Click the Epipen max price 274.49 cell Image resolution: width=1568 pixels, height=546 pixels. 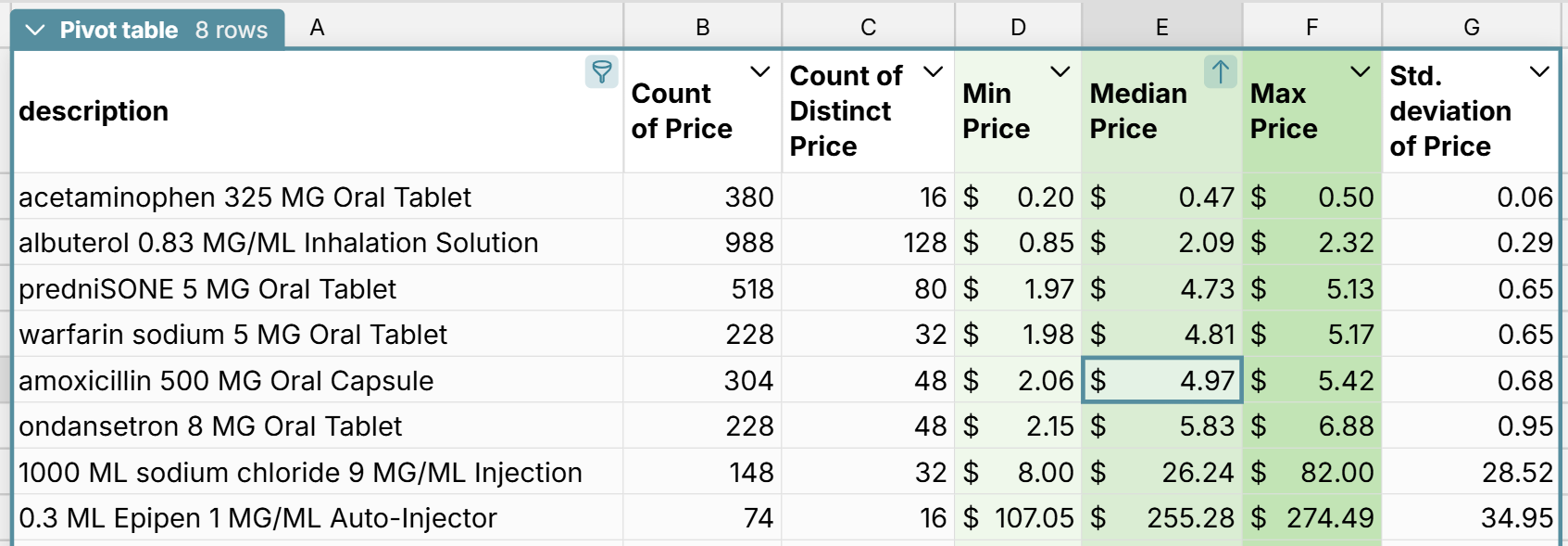click(1312, 518)
